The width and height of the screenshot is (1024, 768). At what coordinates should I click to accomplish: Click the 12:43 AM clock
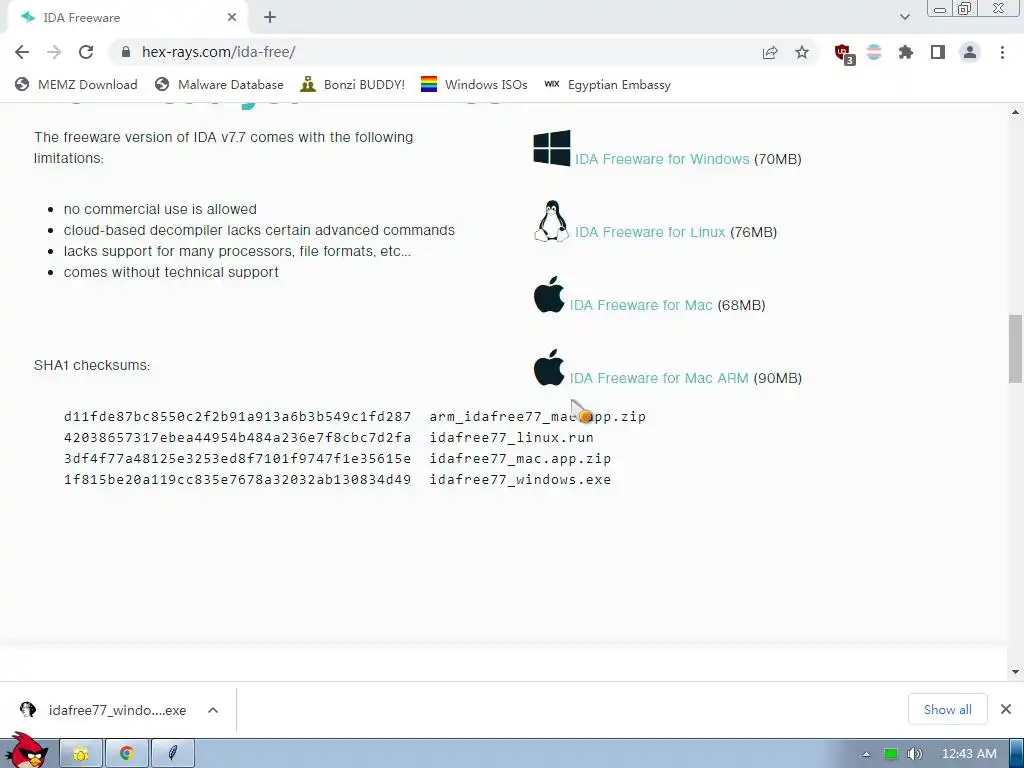(x=969, y=754)
